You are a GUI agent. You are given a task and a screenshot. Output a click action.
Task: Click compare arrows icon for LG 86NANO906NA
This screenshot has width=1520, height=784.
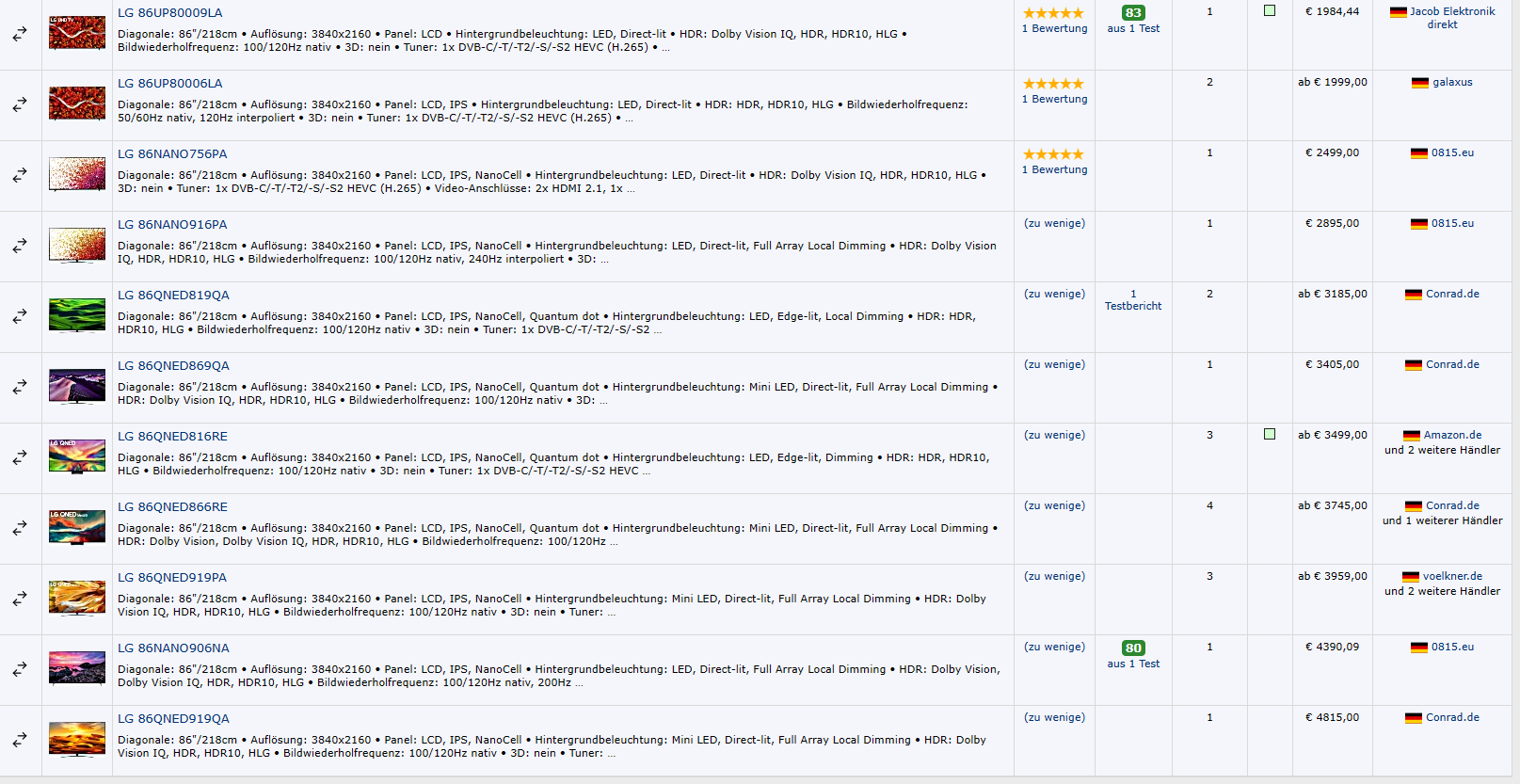click(20, 669)
